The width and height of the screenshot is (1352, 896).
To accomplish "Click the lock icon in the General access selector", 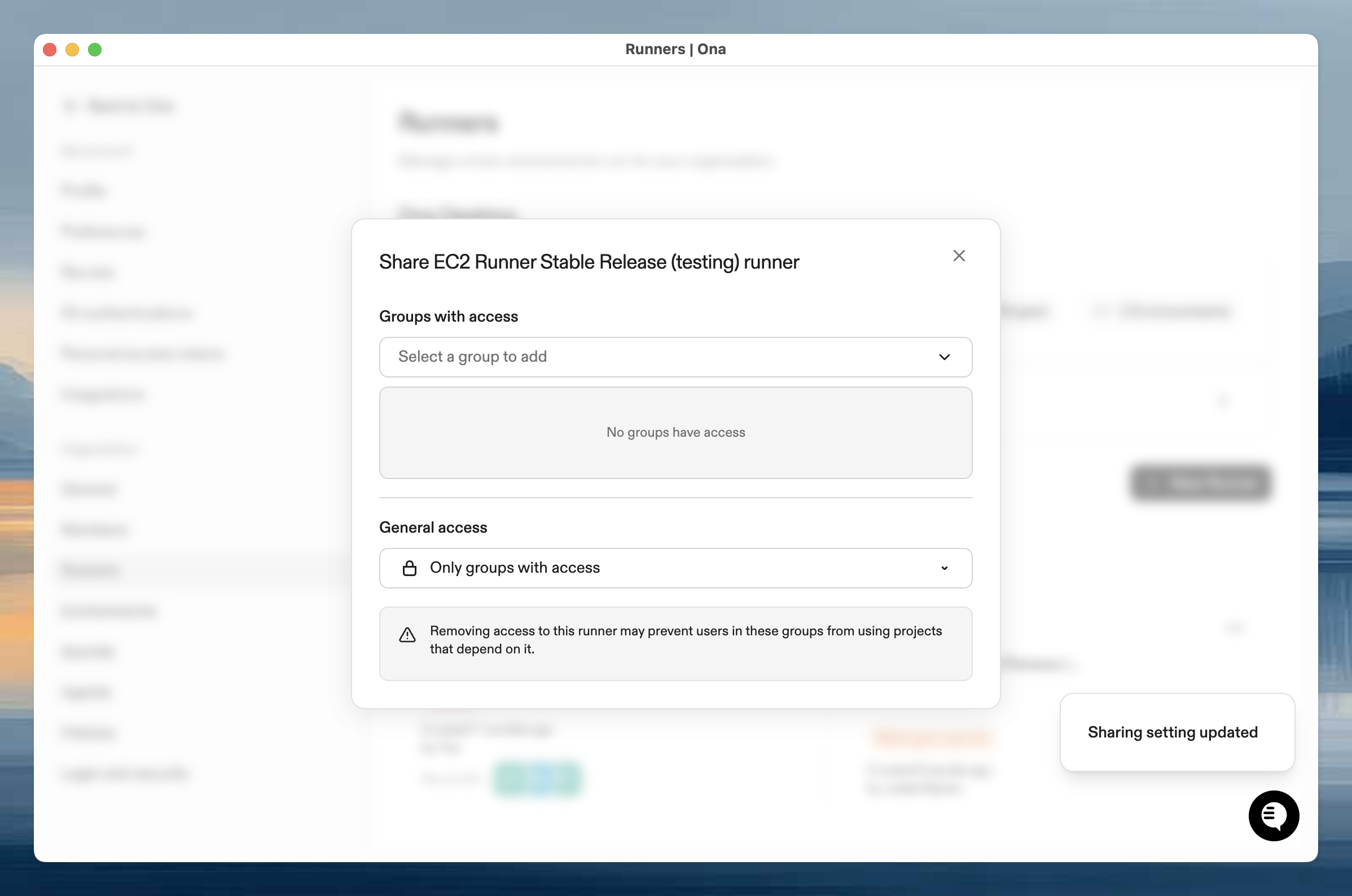I will point(410,568).
